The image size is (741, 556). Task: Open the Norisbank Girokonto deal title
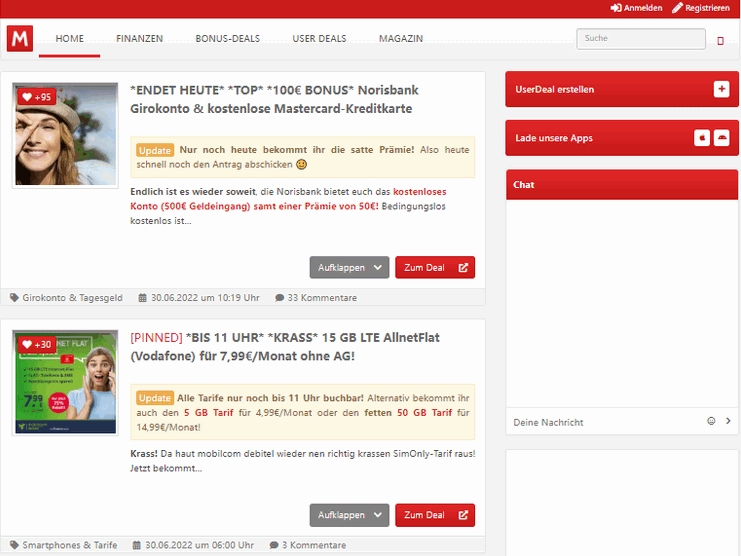pyautogui.click(x=275, y=99)
